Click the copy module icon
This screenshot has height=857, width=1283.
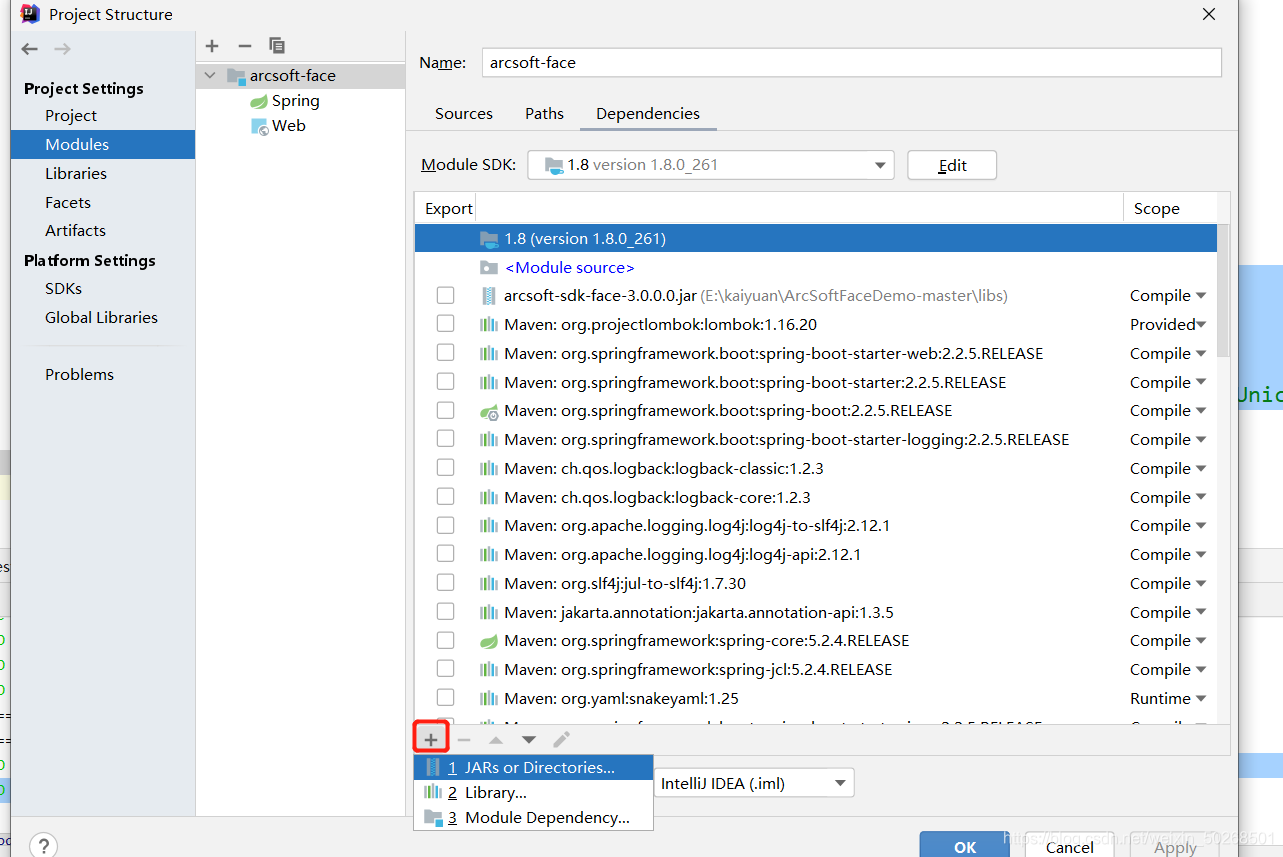[277, 46]
